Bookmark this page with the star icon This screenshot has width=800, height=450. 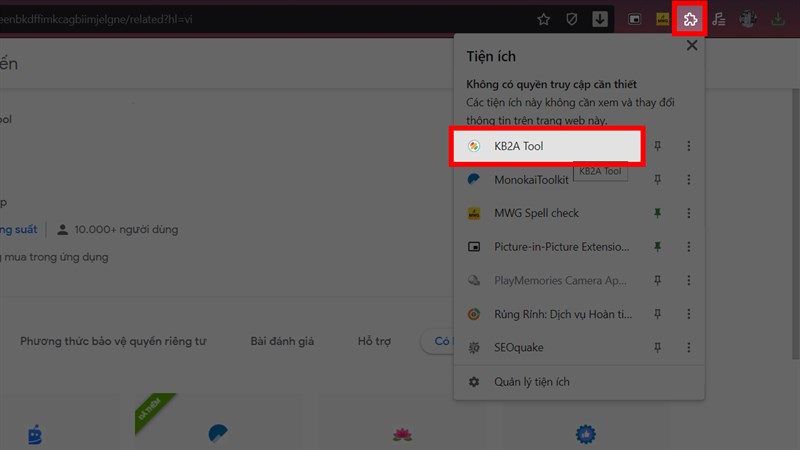click(543, 19)
